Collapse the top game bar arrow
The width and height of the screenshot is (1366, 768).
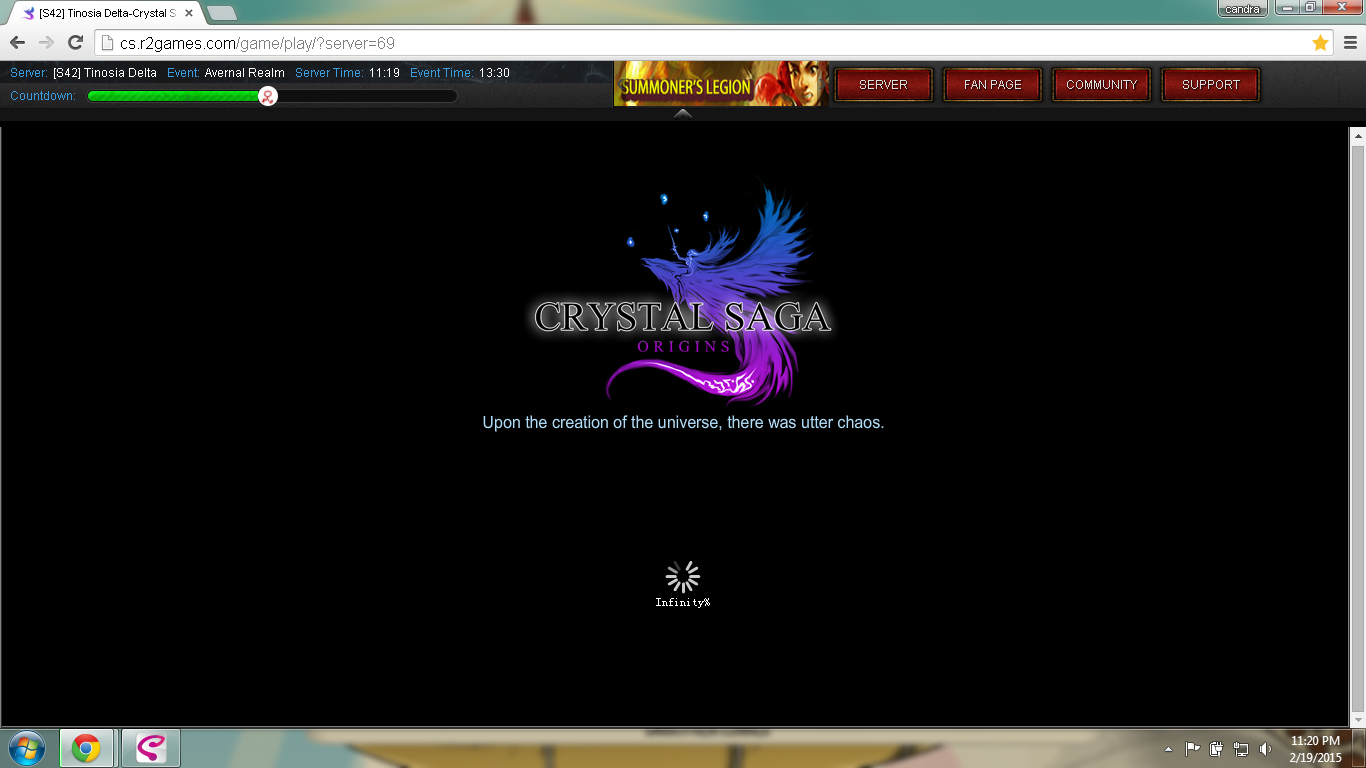(x=682, y=113)
